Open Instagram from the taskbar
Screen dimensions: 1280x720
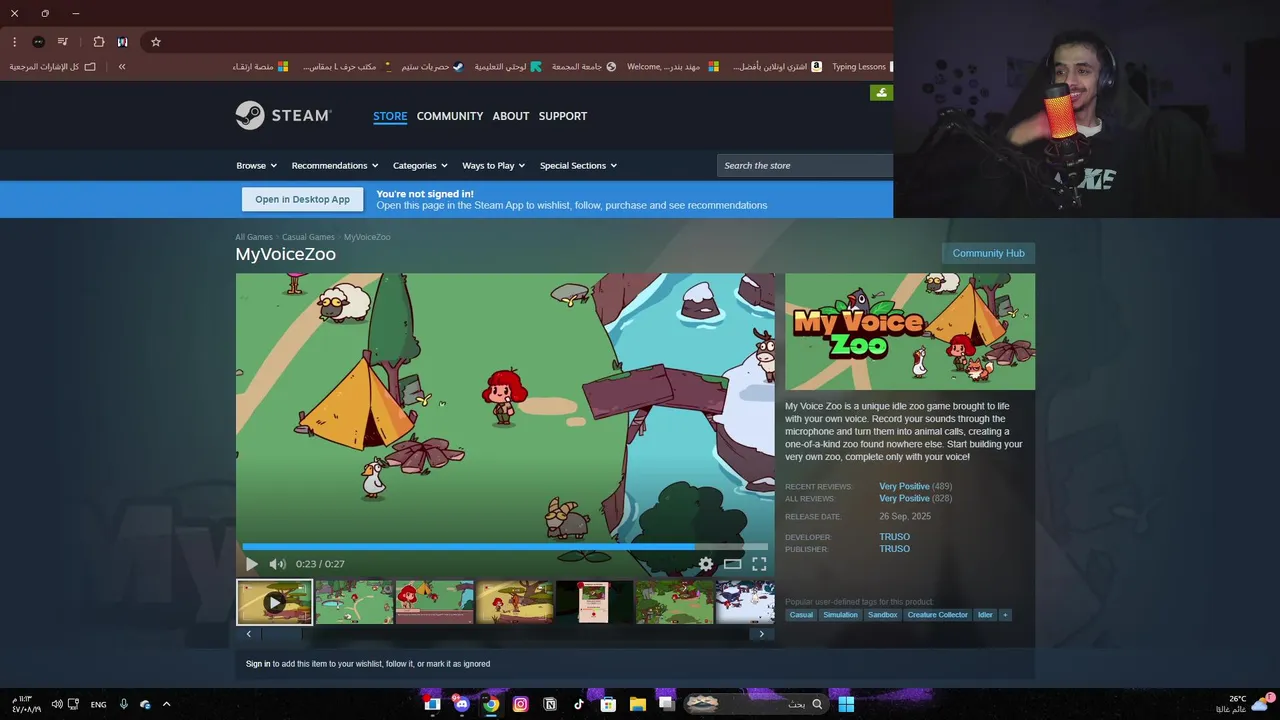point(520,704)
